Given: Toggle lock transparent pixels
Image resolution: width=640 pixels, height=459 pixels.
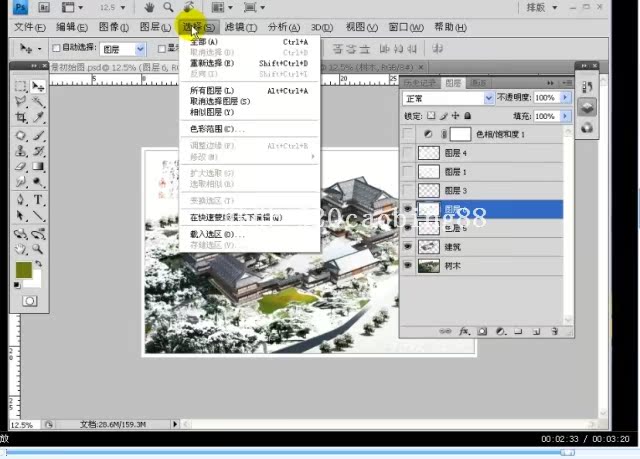Looking at the screenshot, I should [x=431, y=116].
